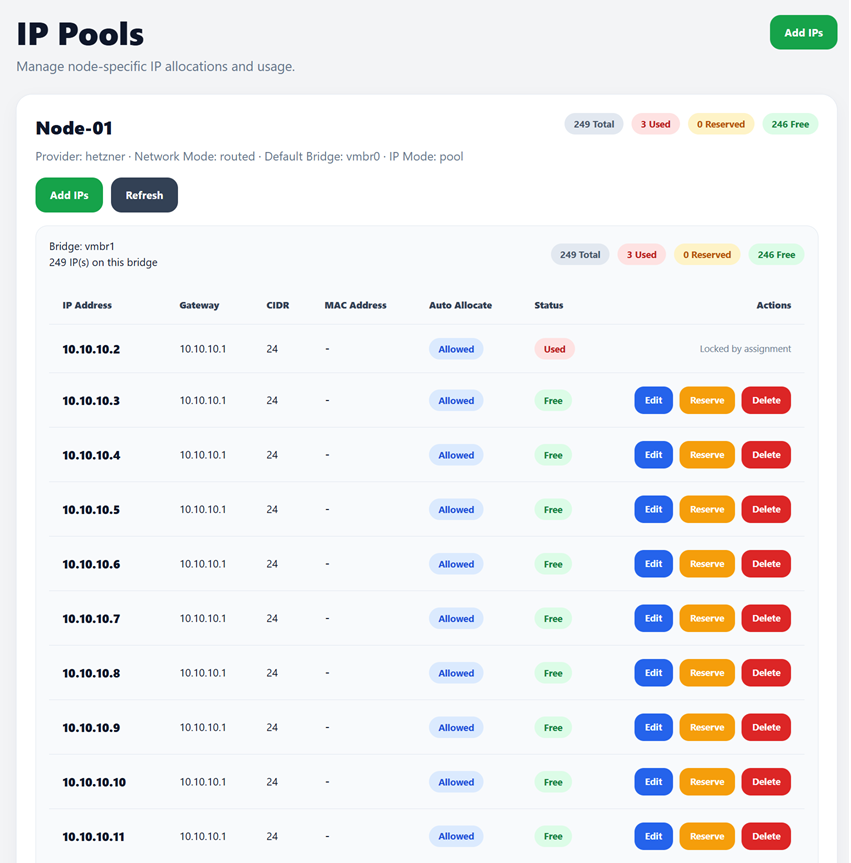851x863 pixels.
Task: Delete IP 10.10.10.11
Action: 766,836
